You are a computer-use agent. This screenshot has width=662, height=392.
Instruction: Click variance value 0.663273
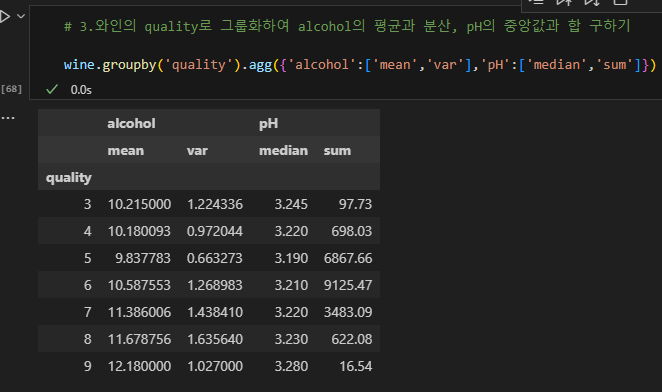215,258
